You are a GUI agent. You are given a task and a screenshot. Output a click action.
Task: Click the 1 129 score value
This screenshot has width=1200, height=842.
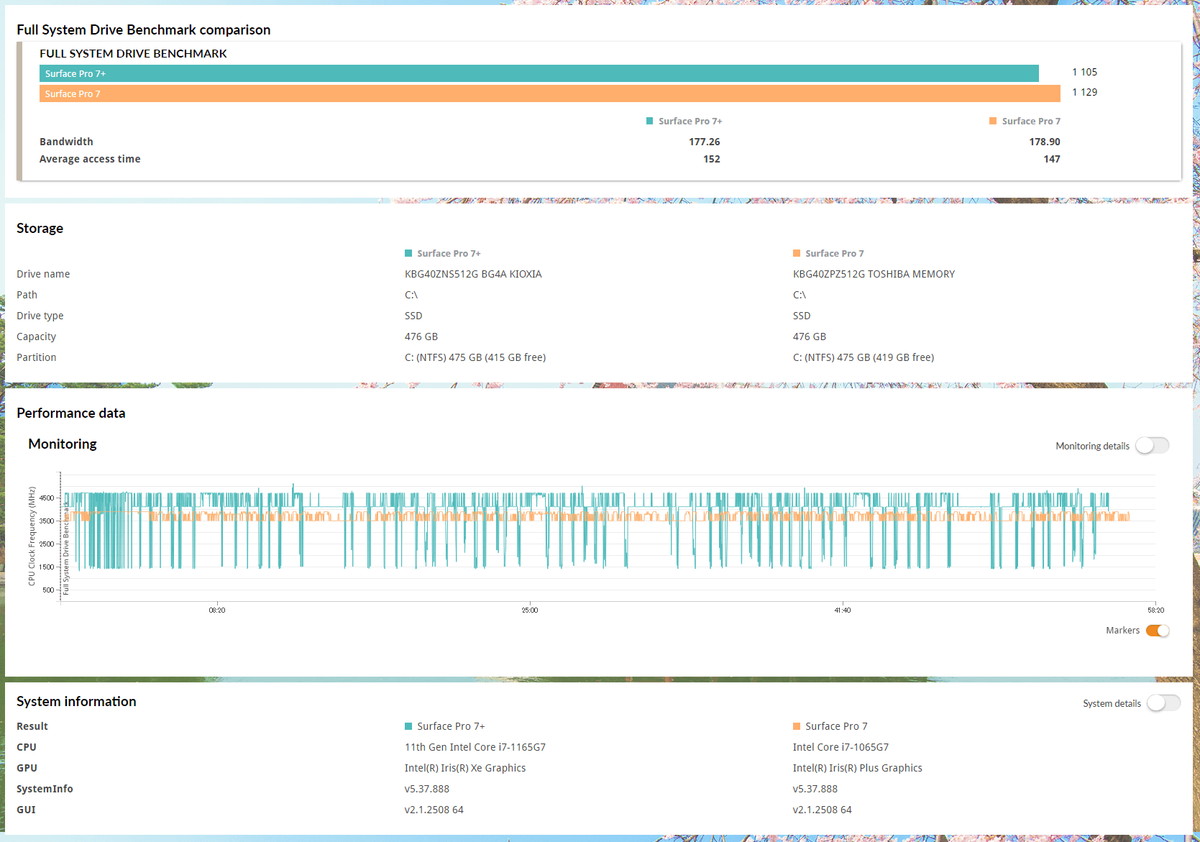pyautogui.click(x=1085, y=93)
